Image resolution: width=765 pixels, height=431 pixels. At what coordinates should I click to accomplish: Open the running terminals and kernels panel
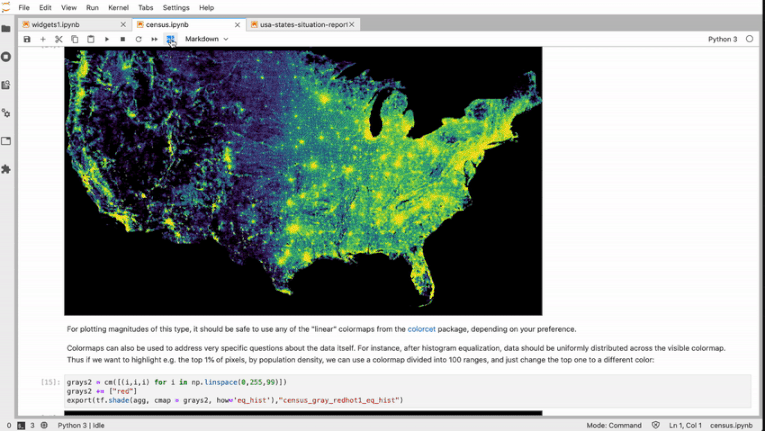point(6,57)
